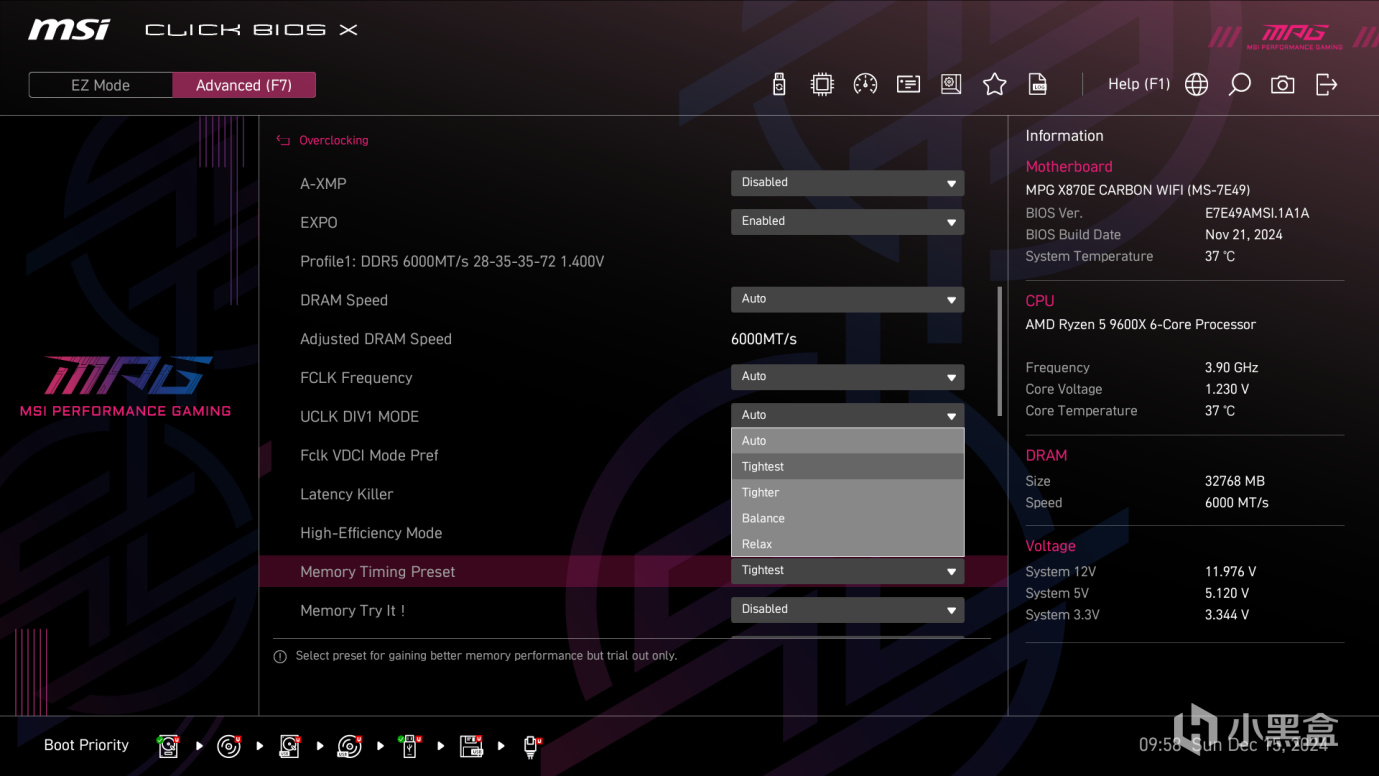This screenshot has height=776, width=1379.
Task: Click the 5.120 V System 5V reading
Action: coord(1229,594)
